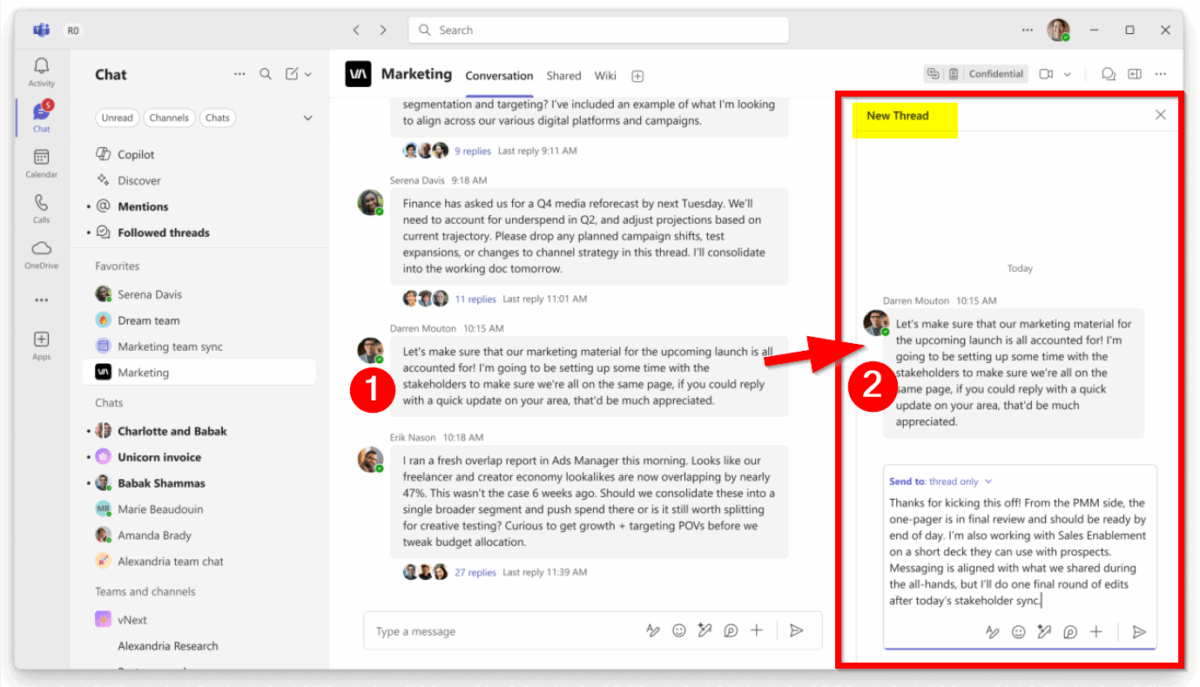Click the search icon in Chat header
Image resolution: width=1200 pixels, height=687 pixels.
point(265,74)
